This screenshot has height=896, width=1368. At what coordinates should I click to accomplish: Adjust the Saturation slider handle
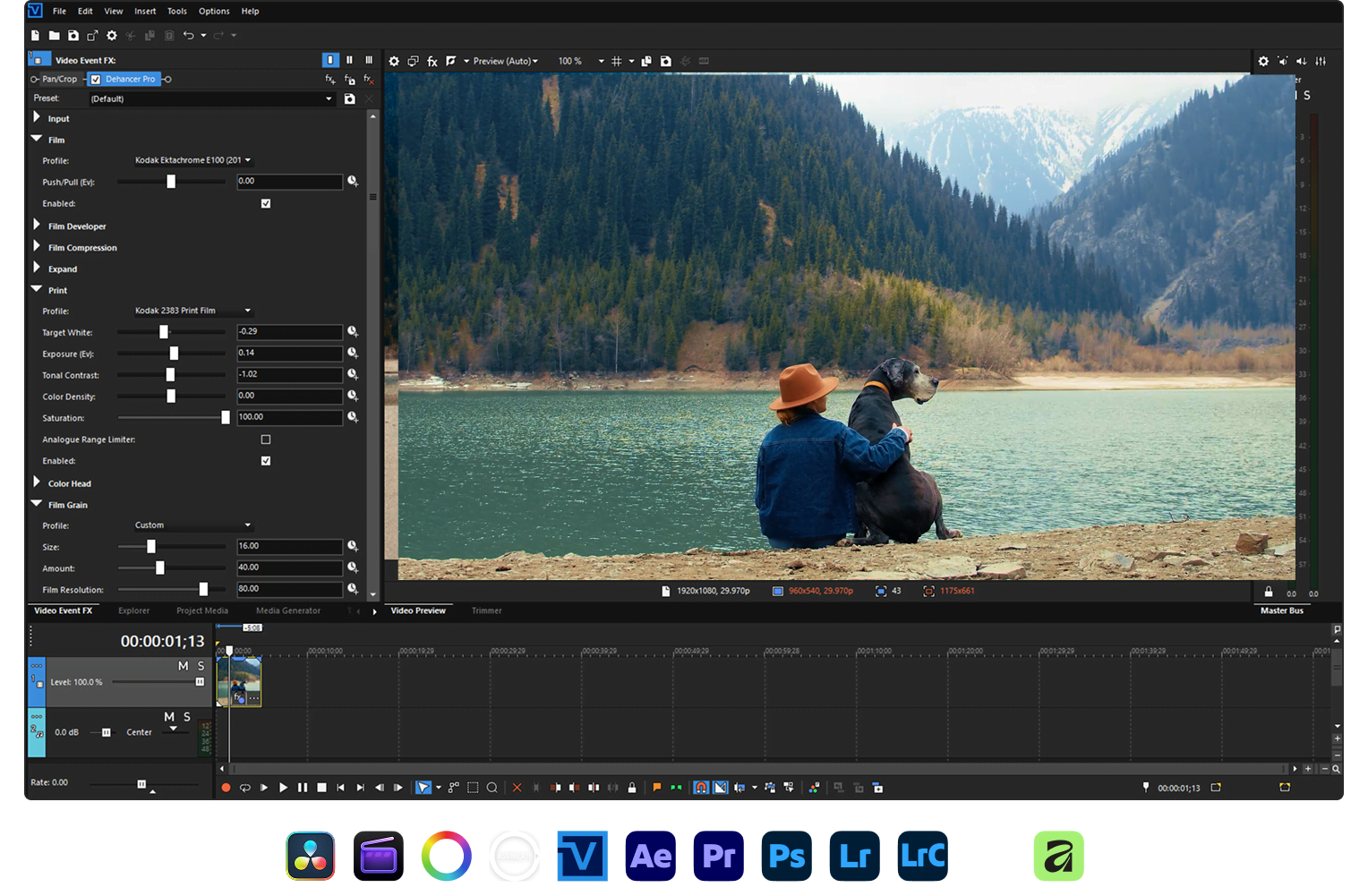point(226,418)
